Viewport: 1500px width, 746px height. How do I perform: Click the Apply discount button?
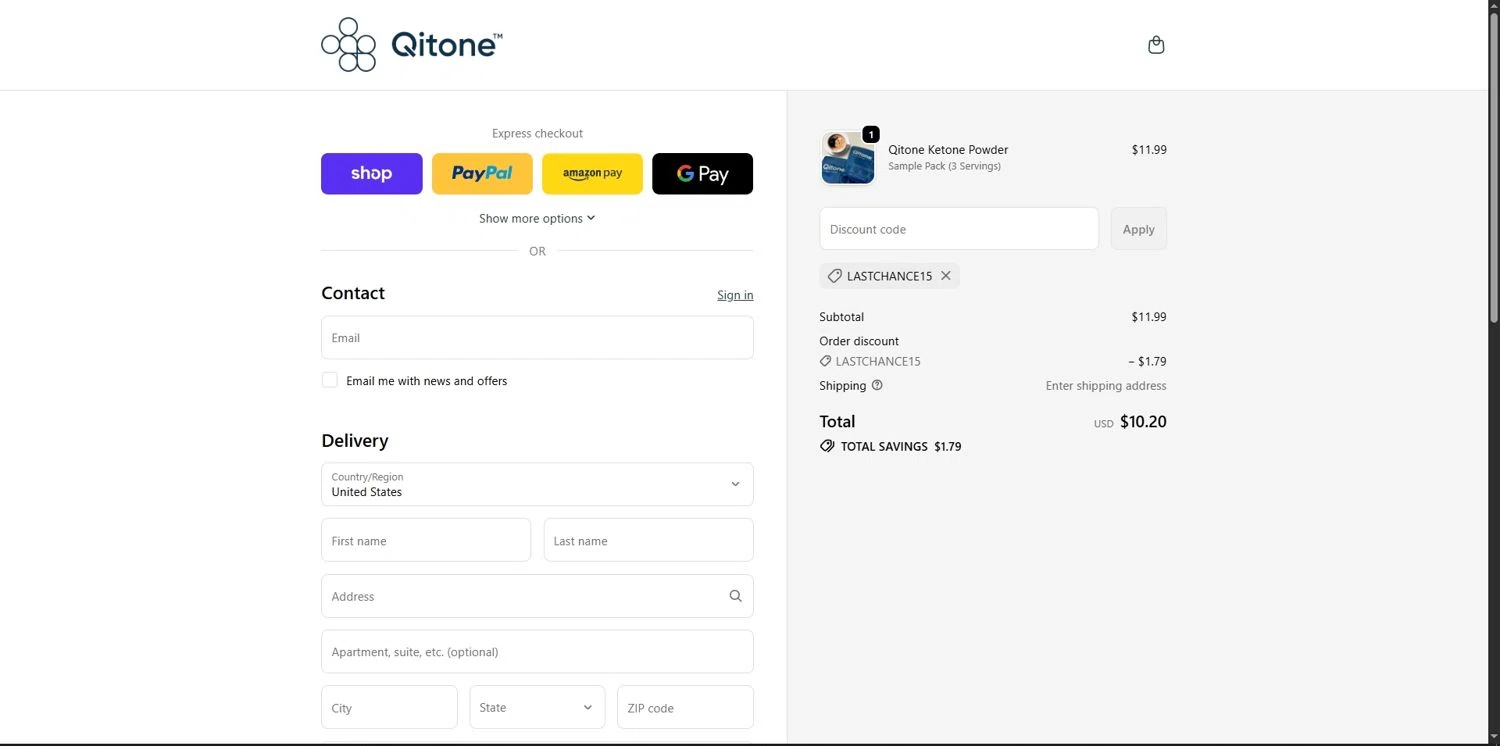point(1138,229)
